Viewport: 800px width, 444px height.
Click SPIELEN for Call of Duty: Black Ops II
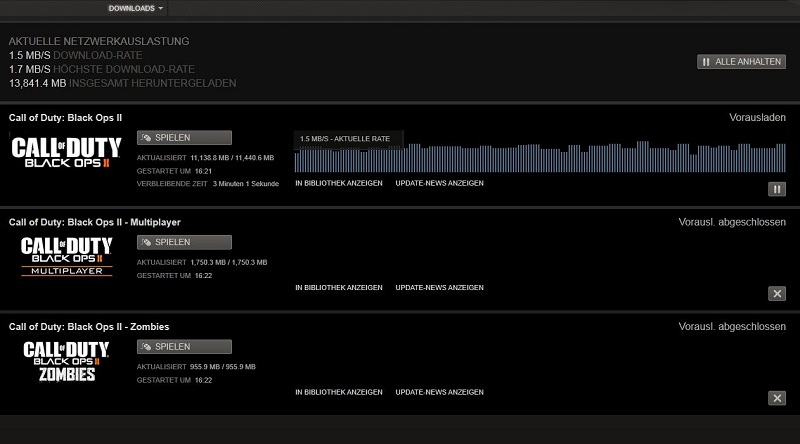coord(184,138)
